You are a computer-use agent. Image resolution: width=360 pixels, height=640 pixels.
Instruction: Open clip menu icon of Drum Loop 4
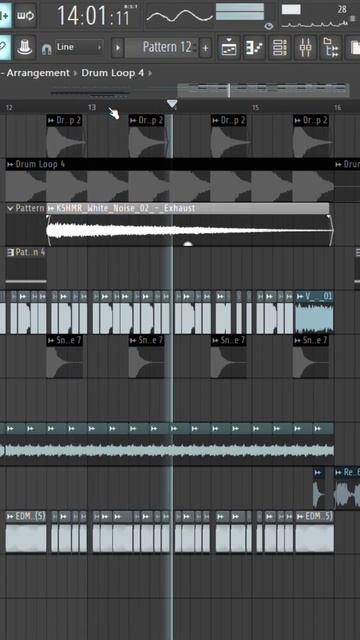[x=10, y=164]
